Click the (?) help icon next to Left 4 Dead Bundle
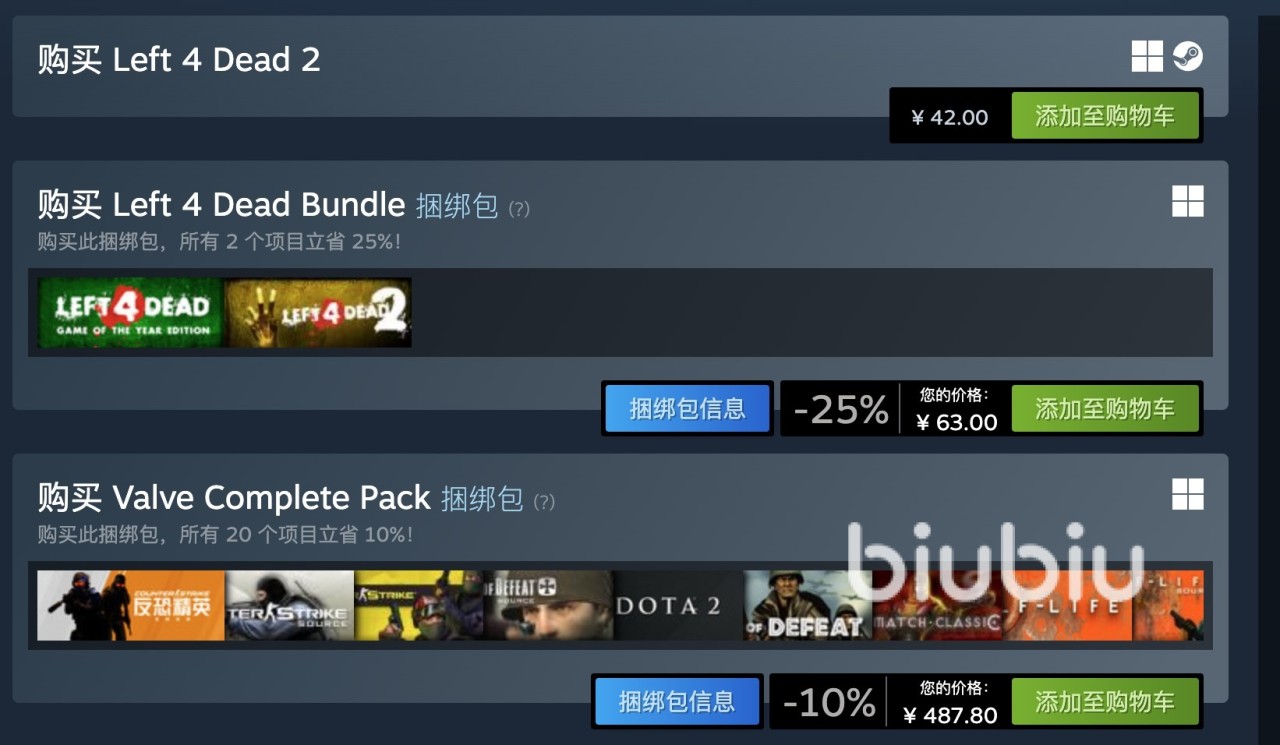This screenshot has width=1280, height=745. click(x=519, y=208)
